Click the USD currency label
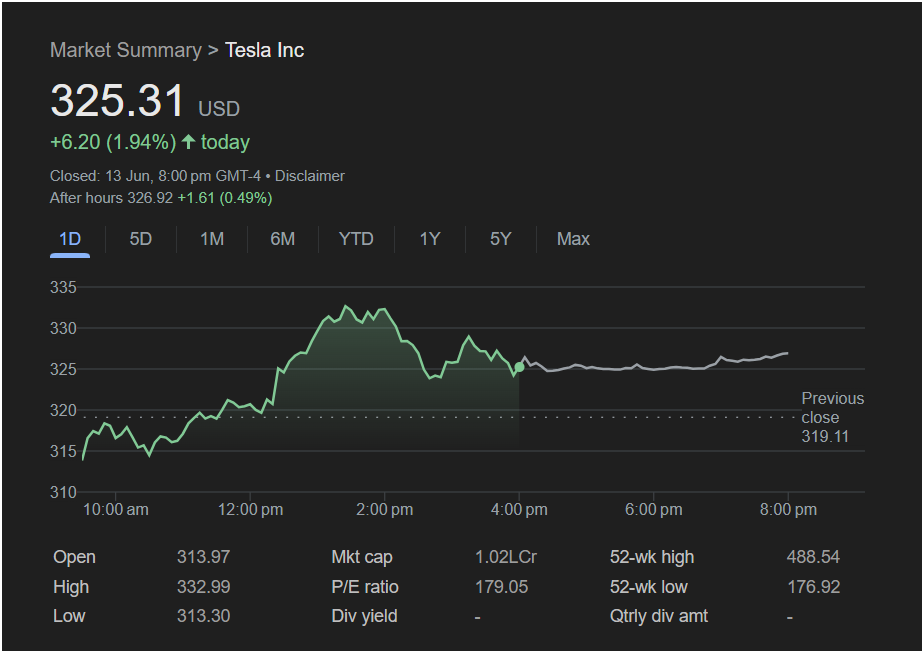Image resolution: width=924 pixels, height=653 pixels. [219, 109]
